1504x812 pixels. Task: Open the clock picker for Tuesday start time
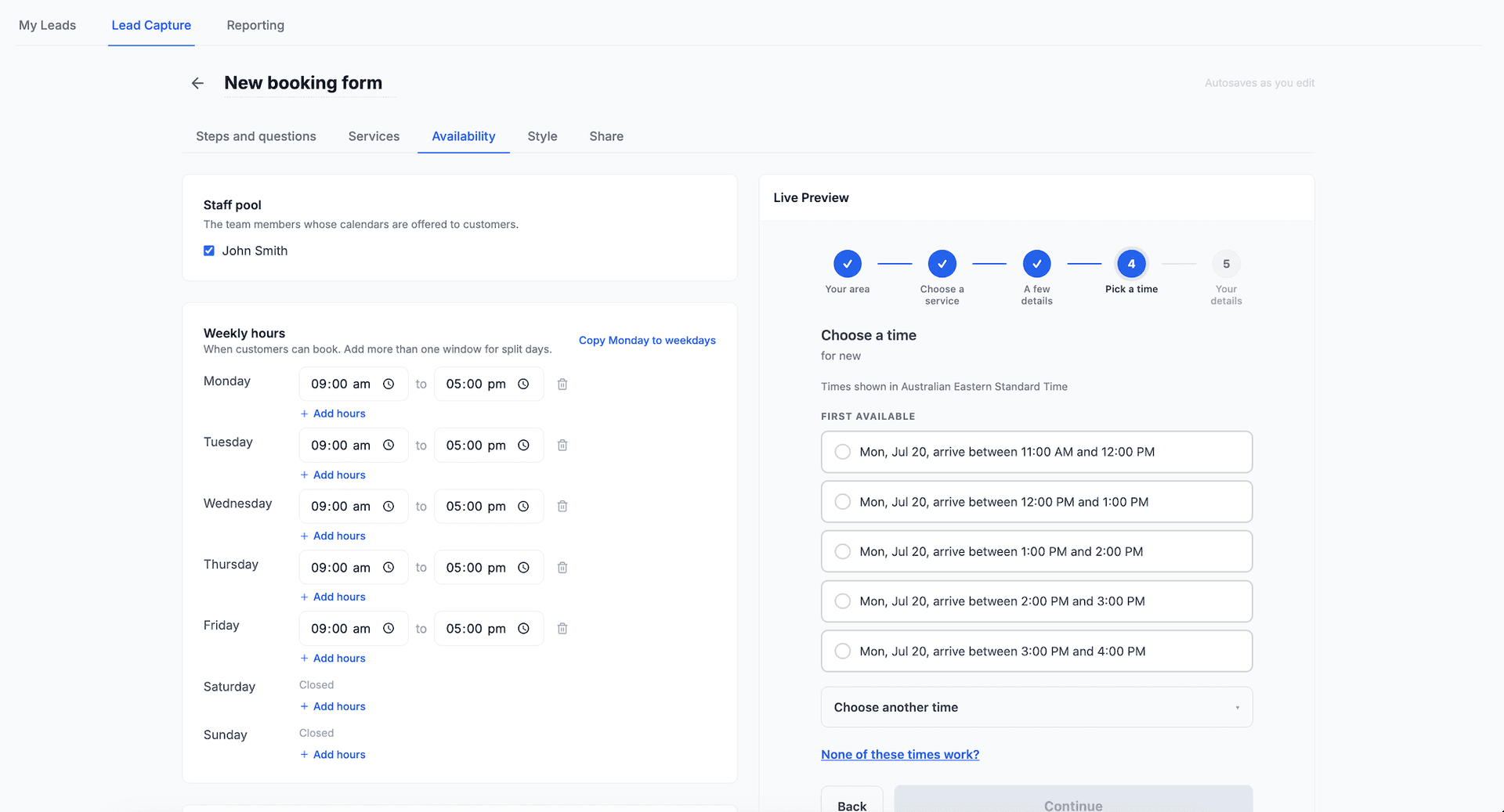389,445
